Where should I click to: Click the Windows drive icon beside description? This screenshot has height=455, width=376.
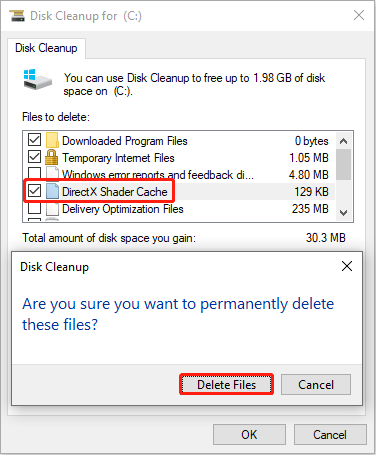pos(38,79)
